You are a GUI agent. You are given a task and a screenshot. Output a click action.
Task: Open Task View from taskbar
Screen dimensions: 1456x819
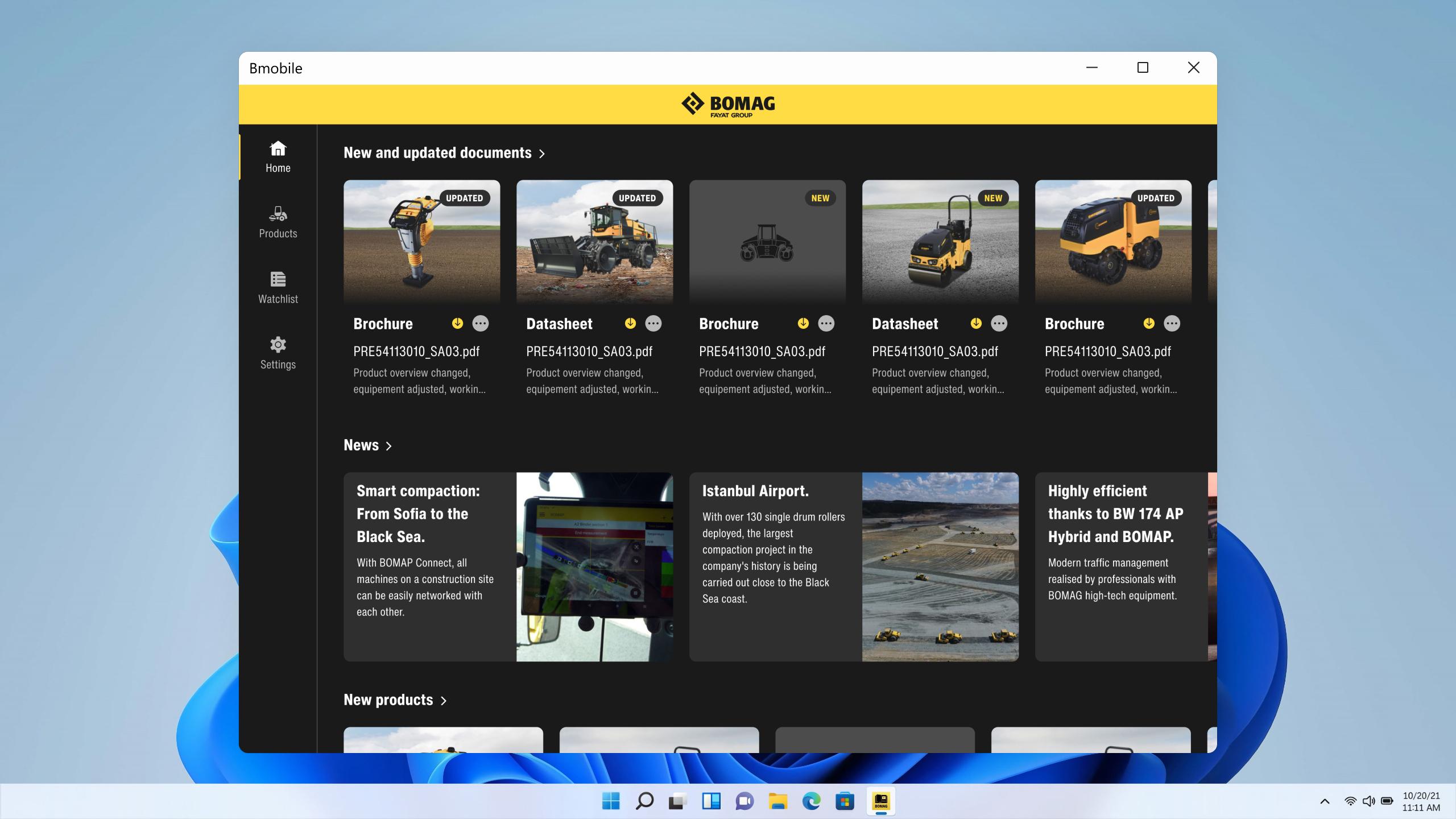677,801
